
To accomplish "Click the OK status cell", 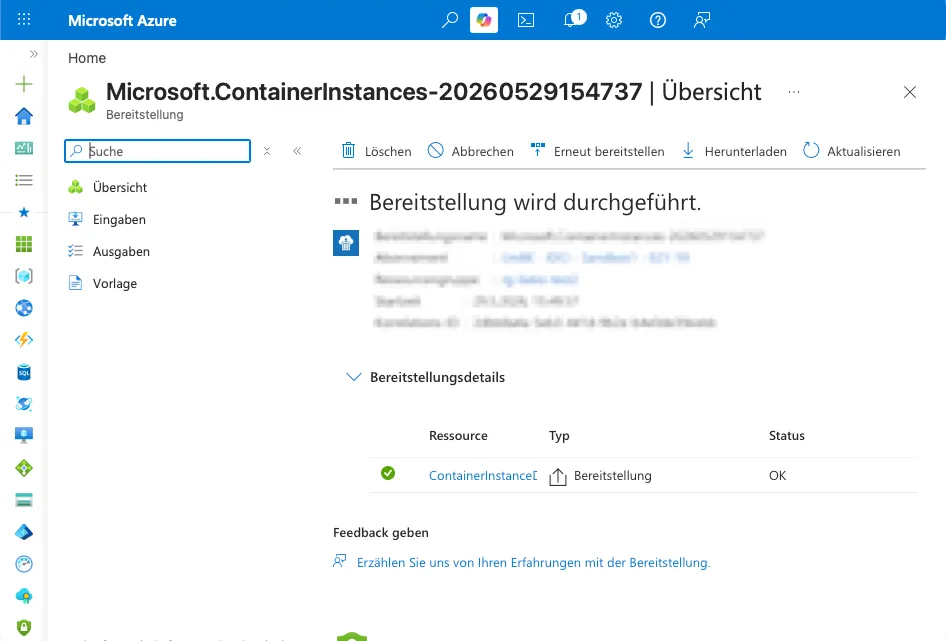I will (777, 476).
